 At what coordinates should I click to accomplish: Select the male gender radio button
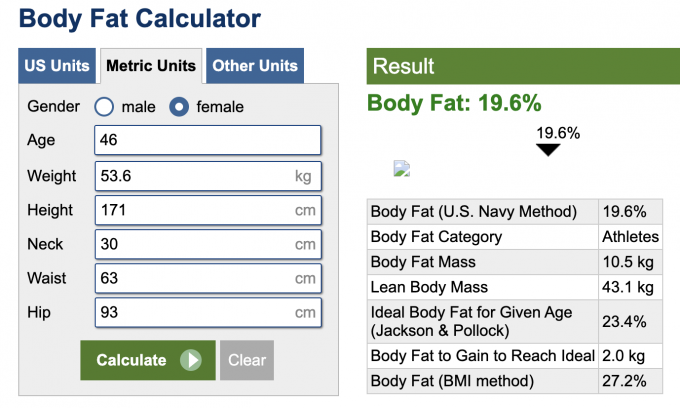point(104,107)
